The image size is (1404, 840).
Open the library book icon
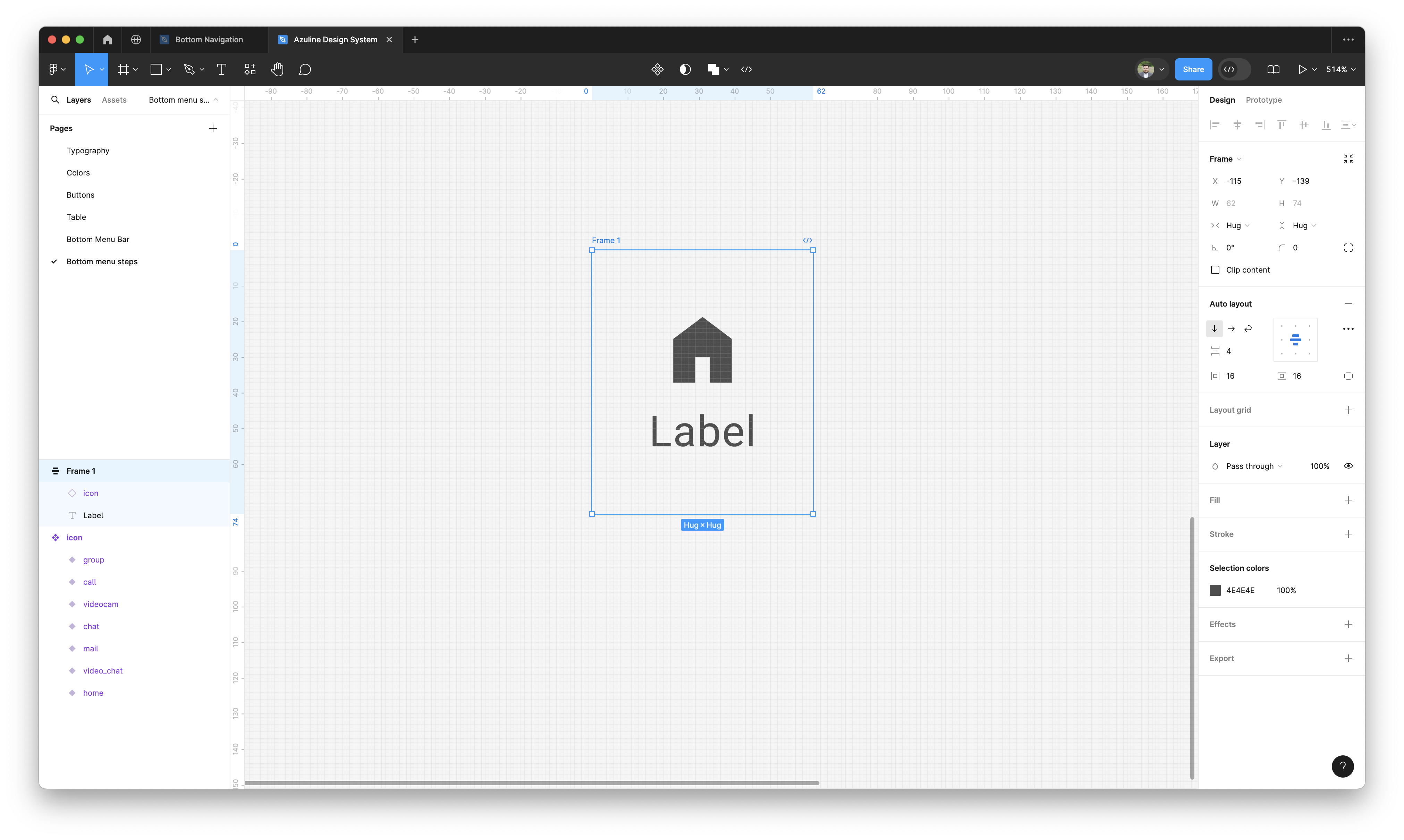tap(1273, 70)
